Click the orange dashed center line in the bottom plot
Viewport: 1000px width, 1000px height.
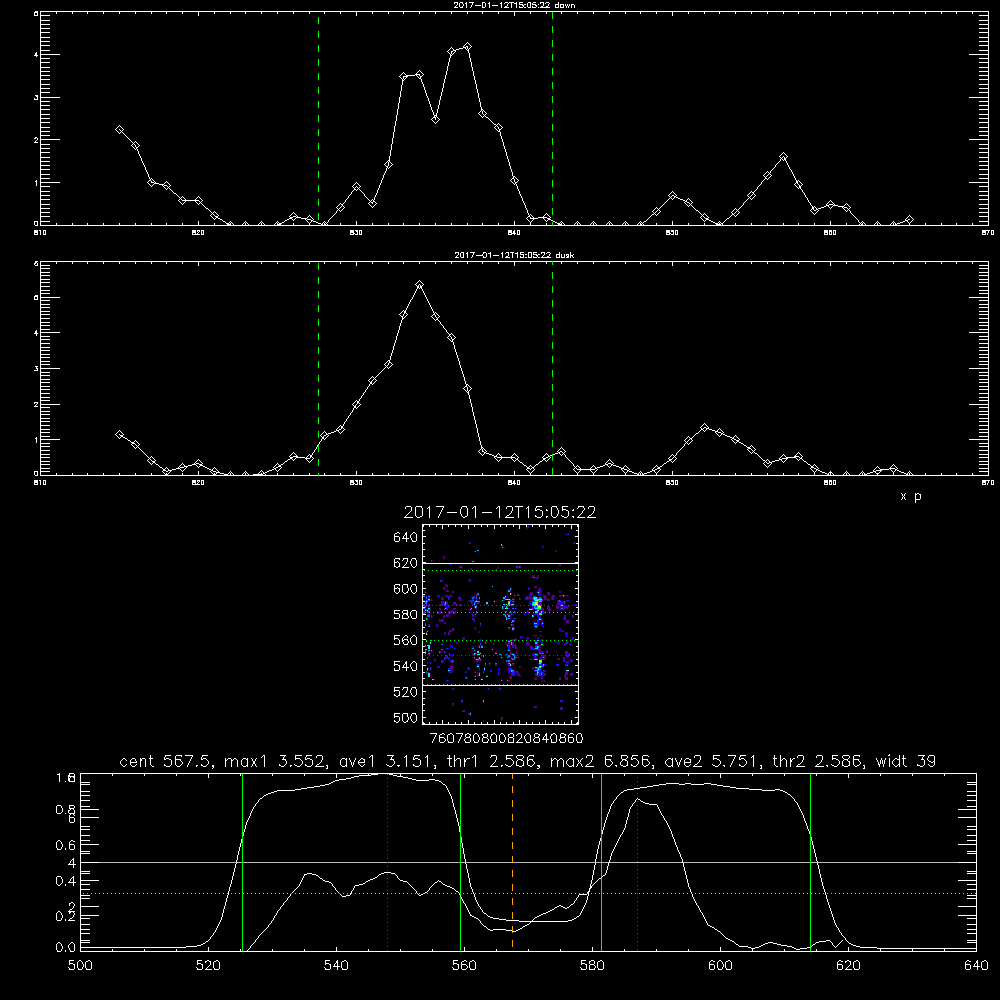click(x=512, y=861)
